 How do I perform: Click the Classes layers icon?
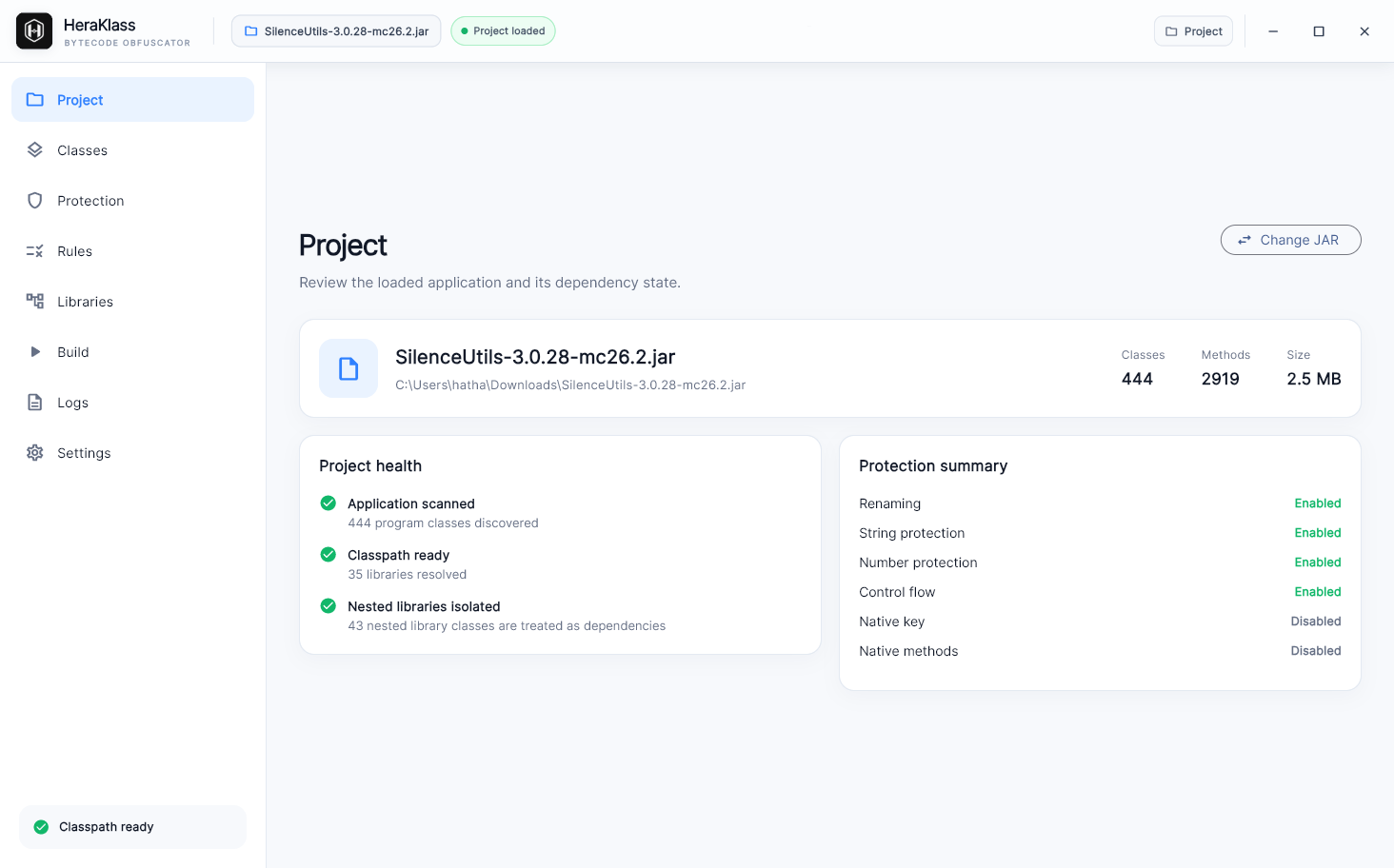click(x=35, y=150)
